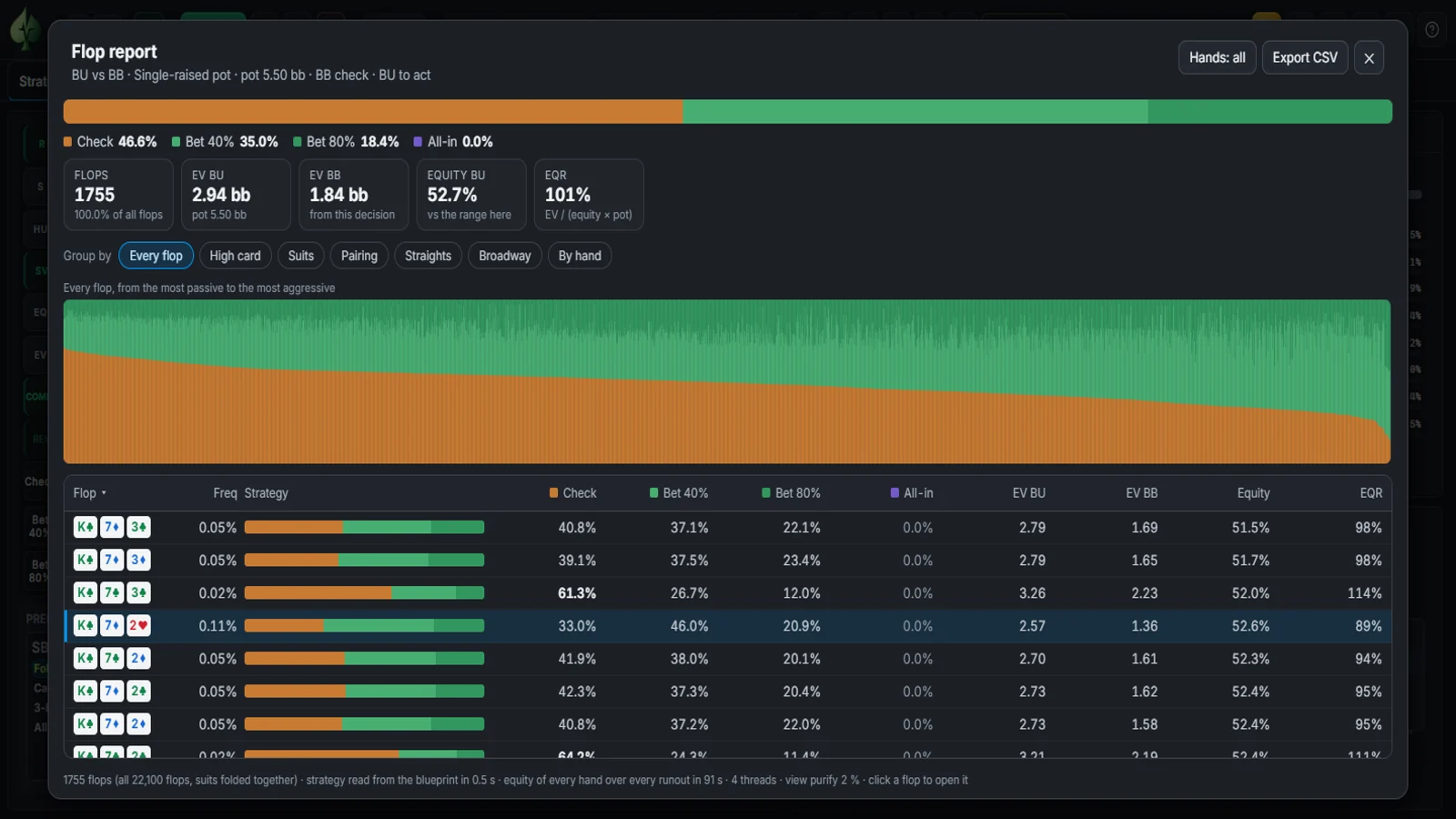Group by Suits
The width and height of the screenshot is (1456, 819).
[300, 256]
